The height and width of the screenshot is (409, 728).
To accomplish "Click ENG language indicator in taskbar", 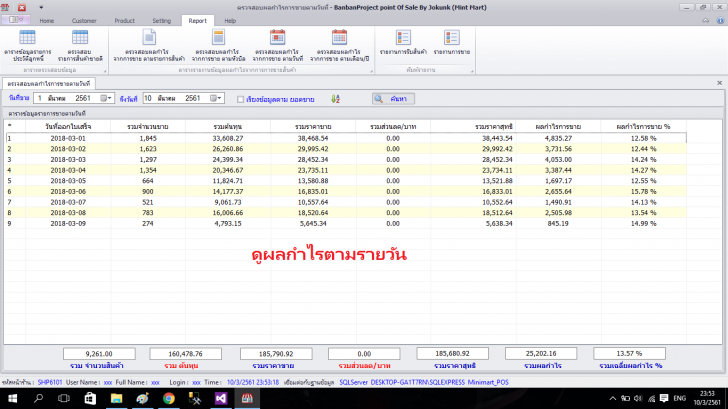I will 680,398.
